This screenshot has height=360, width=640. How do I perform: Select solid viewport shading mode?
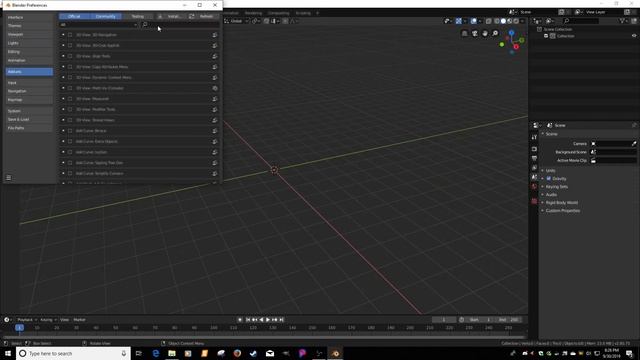click(503, 21)
